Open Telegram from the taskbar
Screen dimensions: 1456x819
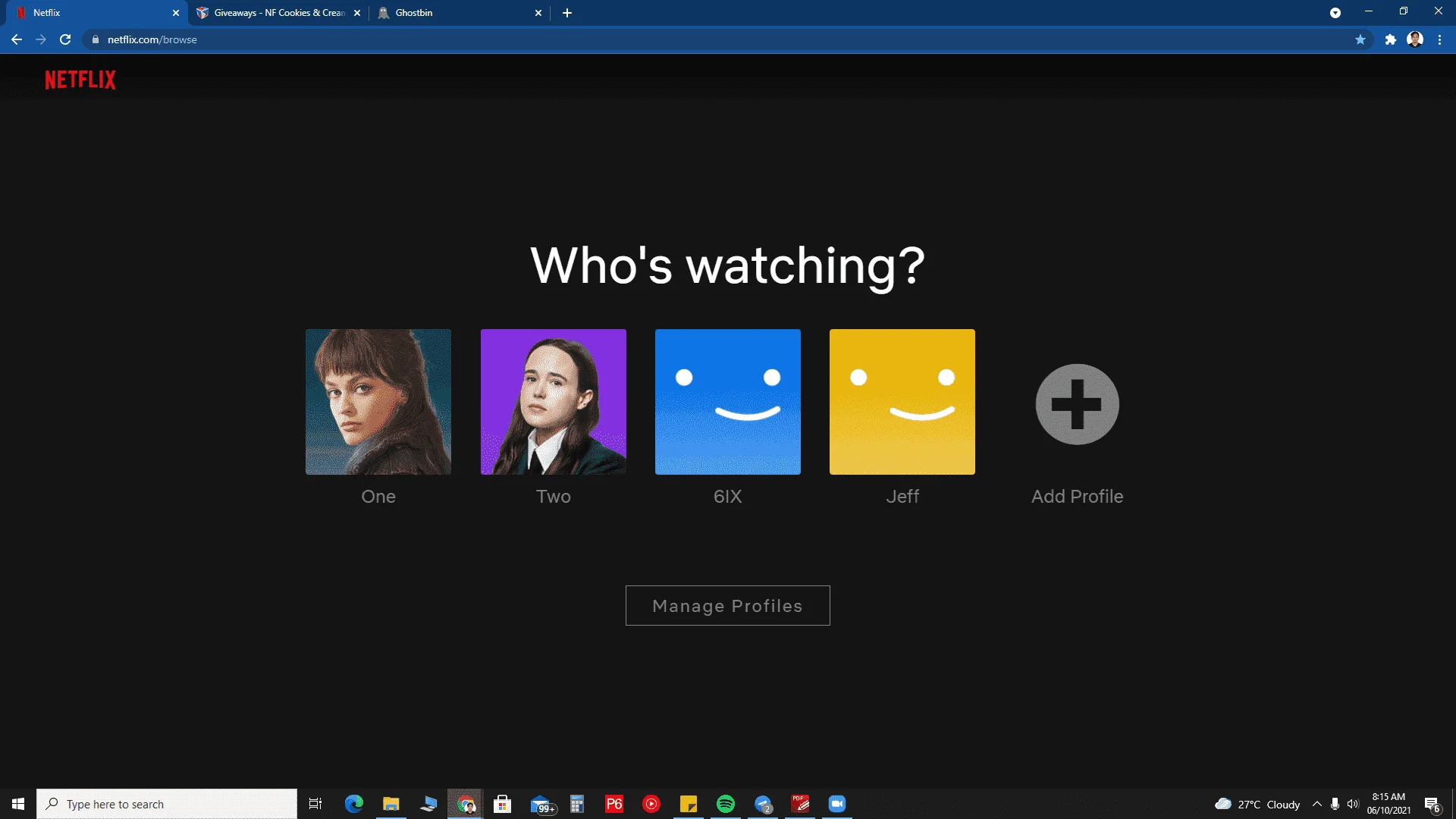tap(763, 804)
